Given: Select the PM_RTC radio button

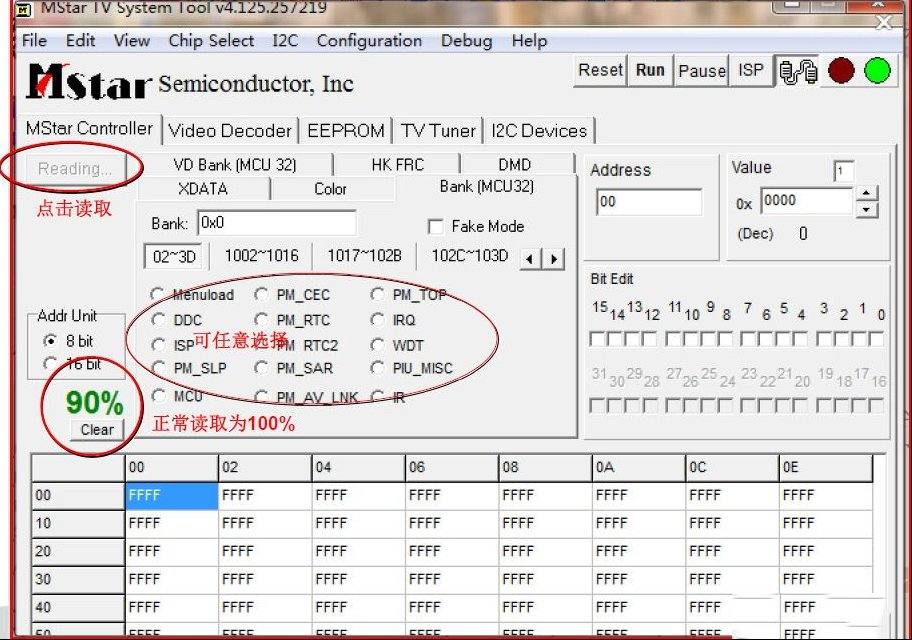Looking at the screenshot, I should coord(261,320).
